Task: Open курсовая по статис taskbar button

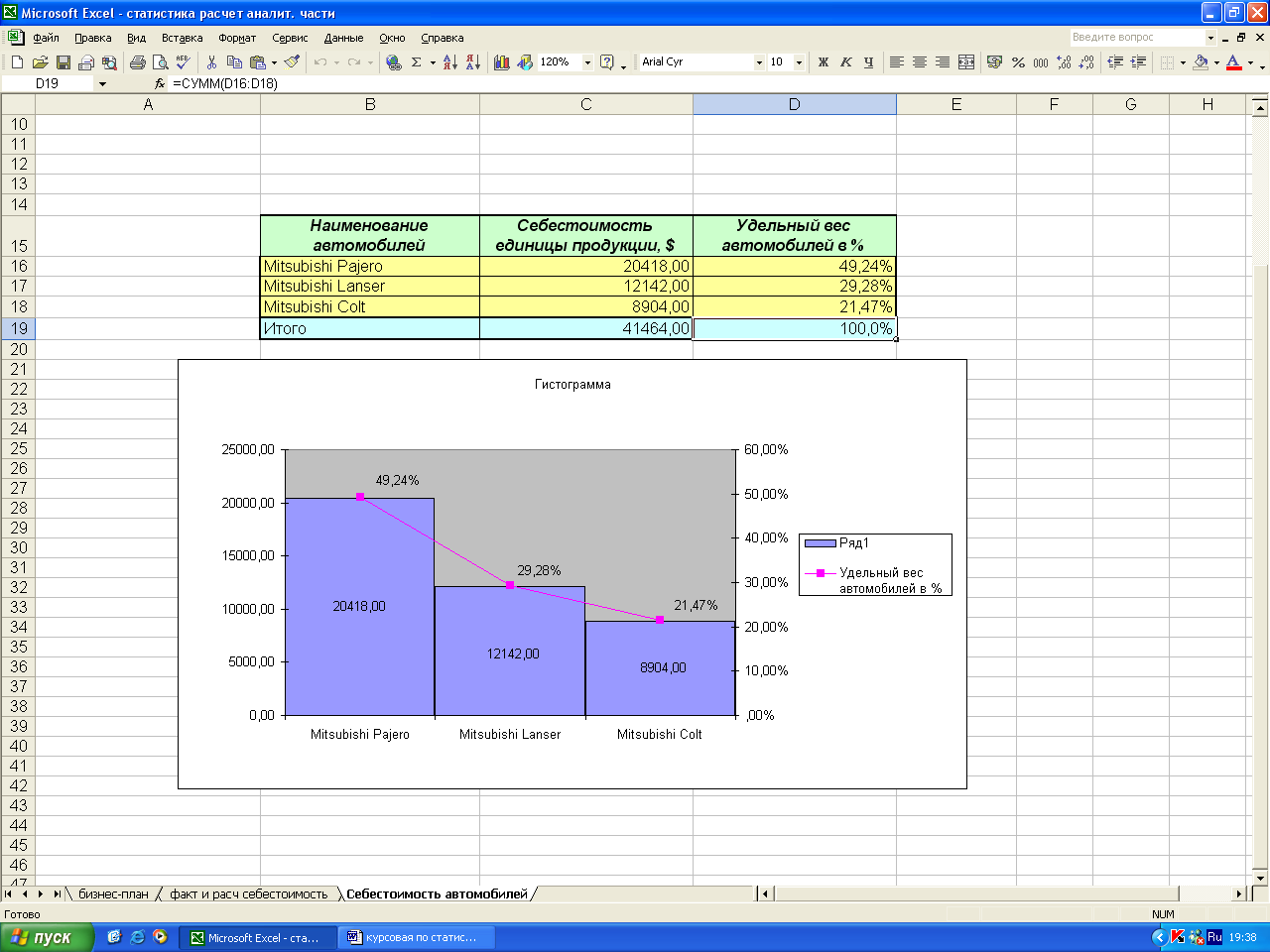Action: 417,937
